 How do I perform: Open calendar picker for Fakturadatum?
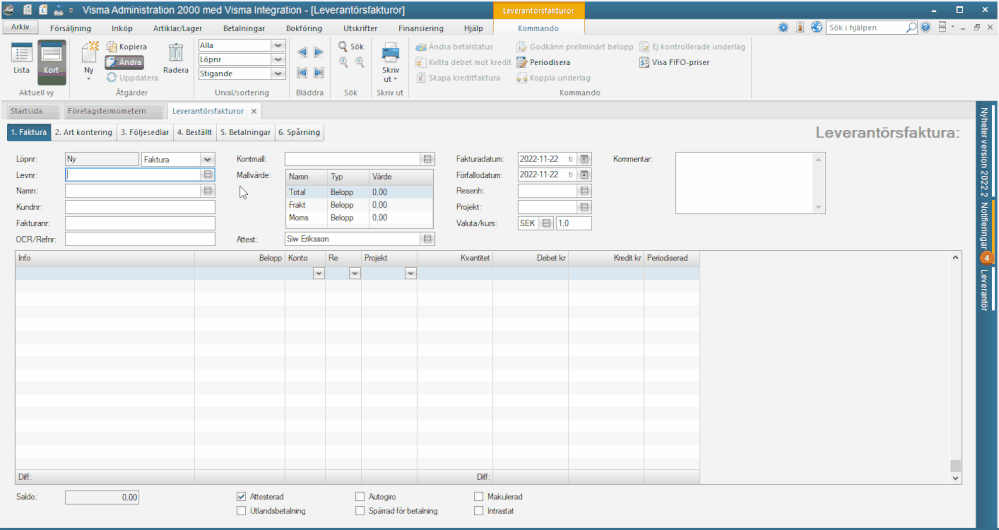584,159
